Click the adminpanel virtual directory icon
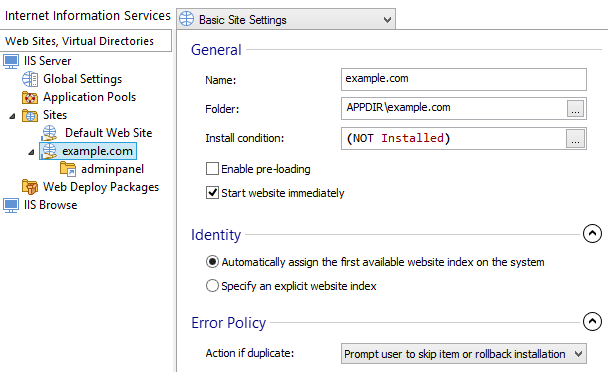Screen dimensions: 608x372 pos(68,169)
